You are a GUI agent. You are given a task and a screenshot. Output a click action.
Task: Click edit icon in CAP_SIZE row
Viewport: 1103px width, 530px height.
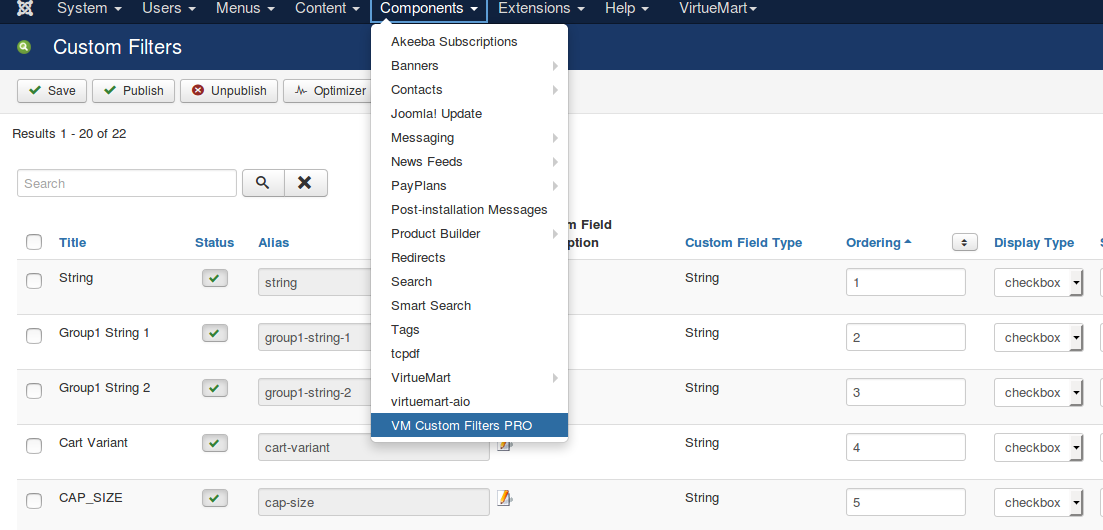click(504, 498)
